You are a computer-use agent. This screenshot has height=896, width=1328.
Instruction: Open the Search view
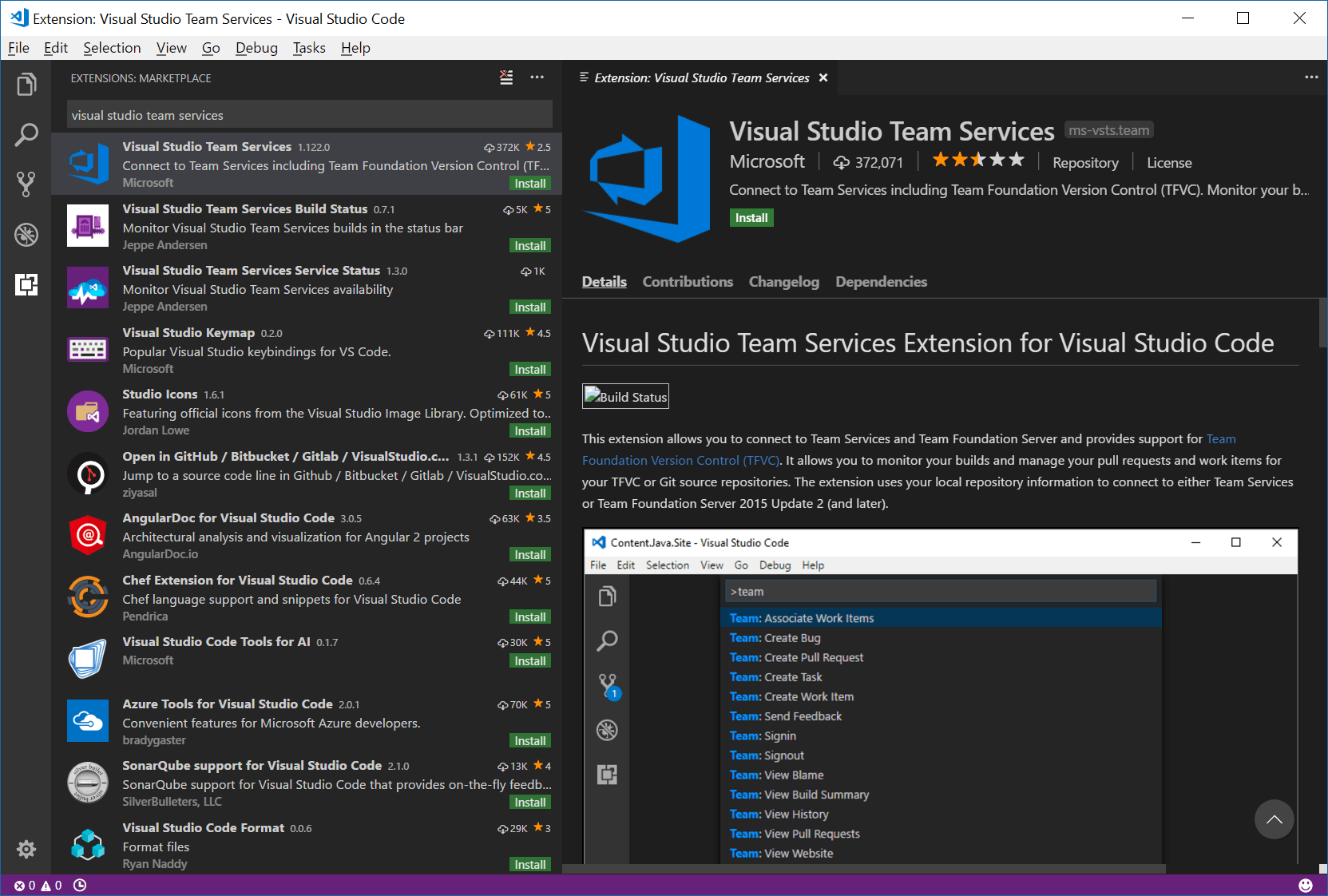tap(26, 134)
